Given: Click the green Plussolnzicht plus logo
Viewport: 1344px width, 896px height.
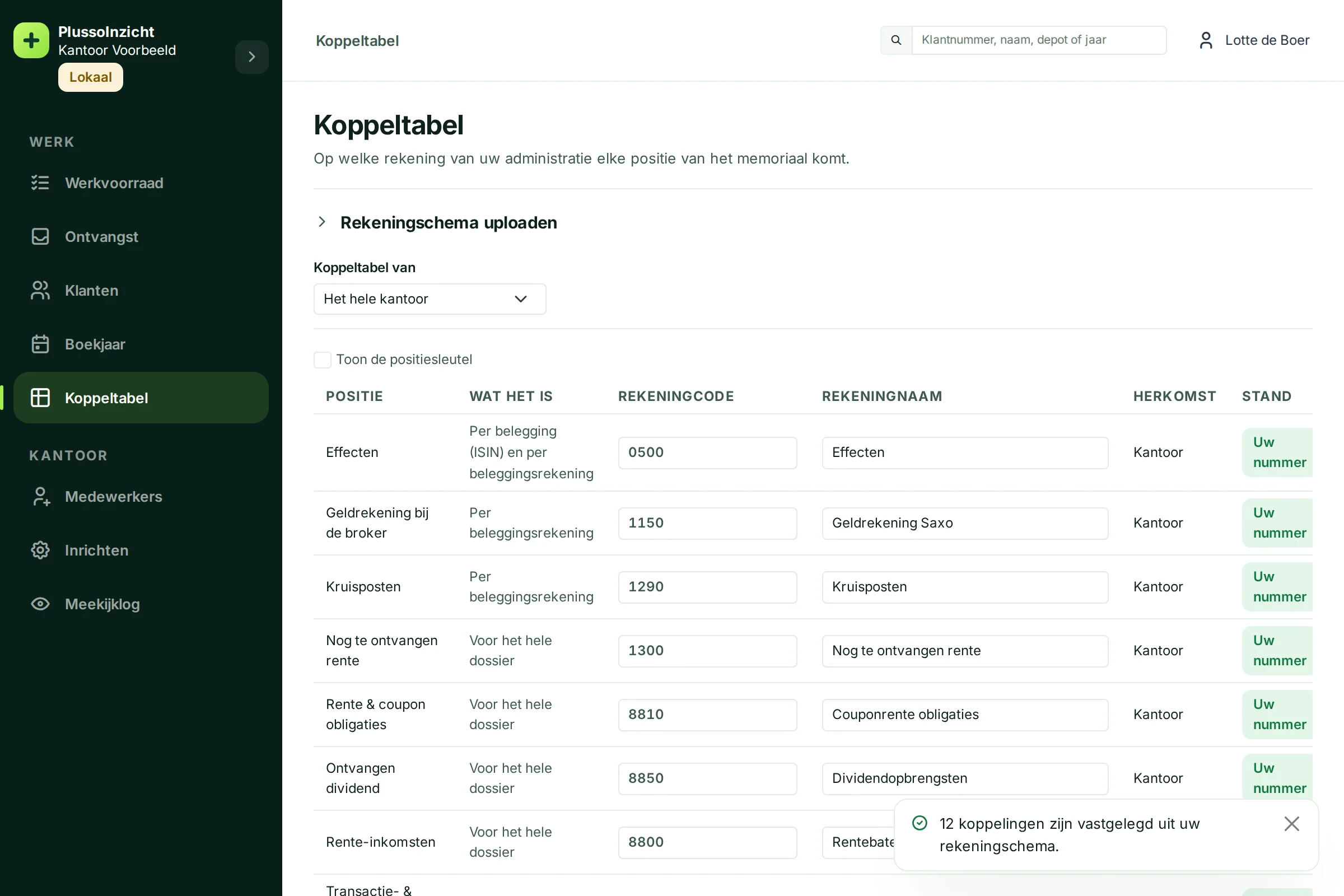Looking at the screenshot, I should tap(31, 40).
